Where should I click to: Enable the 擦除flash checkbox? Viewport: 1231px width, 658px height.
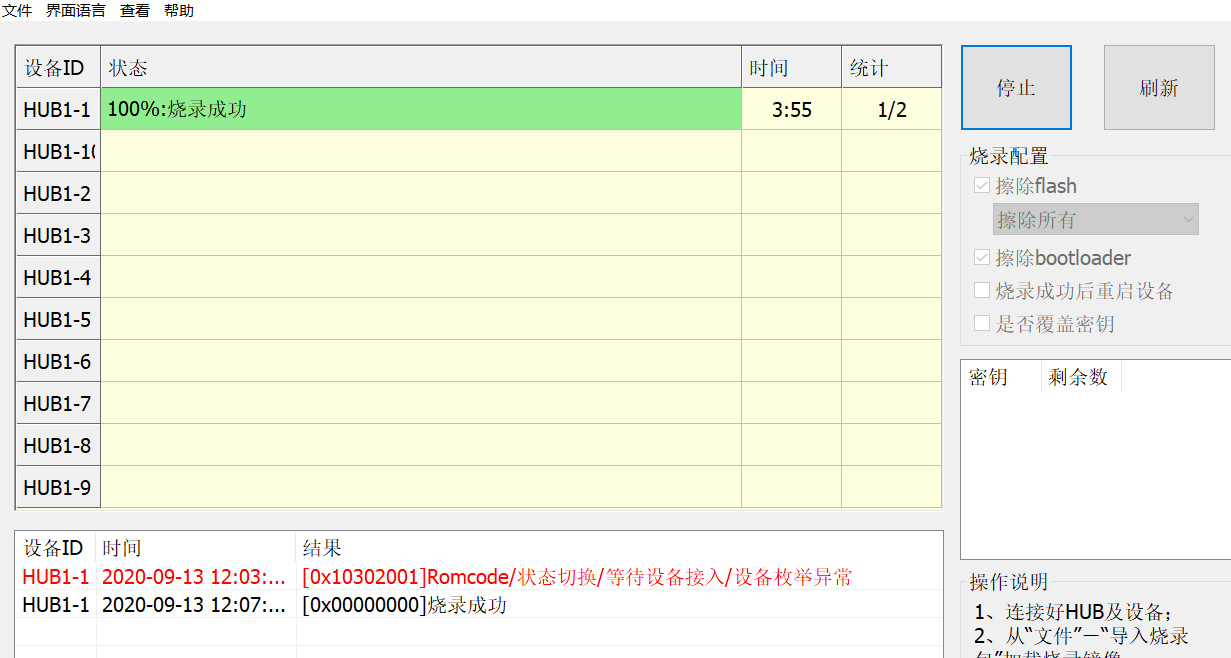pos(982,185)
